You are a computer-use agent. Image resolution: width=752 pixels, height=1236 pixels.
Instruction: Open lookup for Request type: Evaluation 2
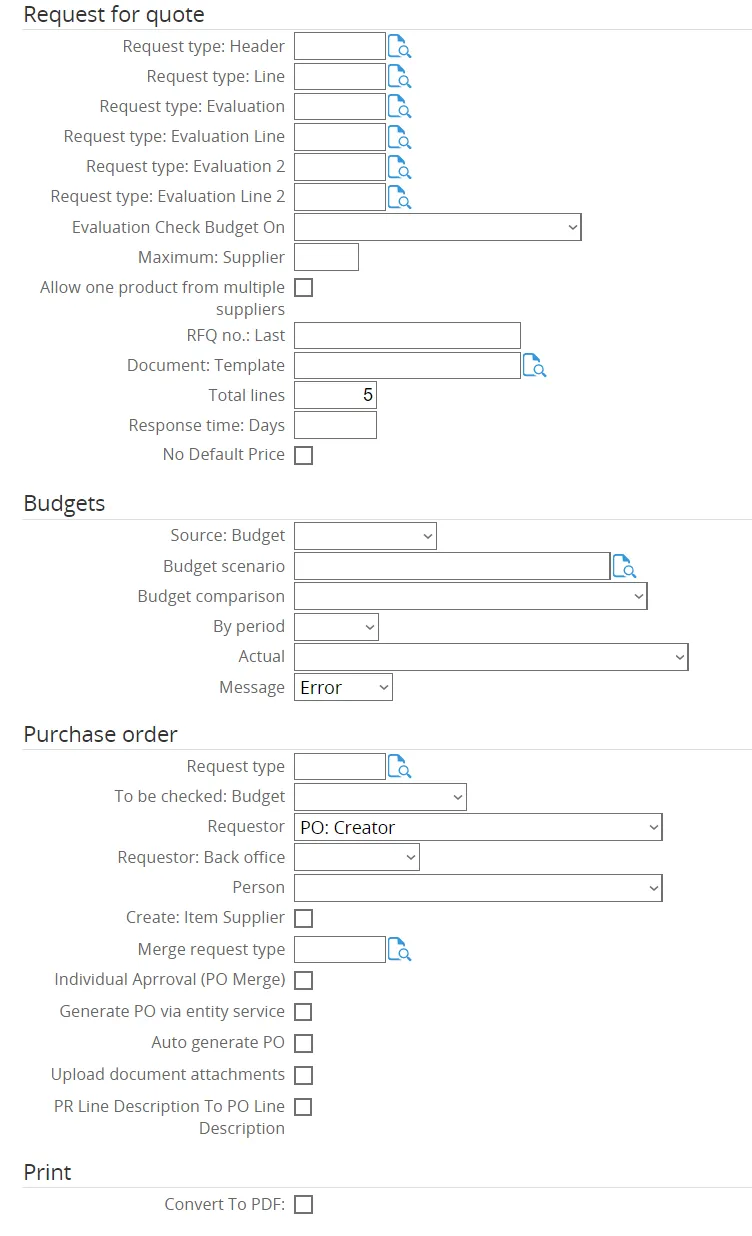coord(399,167)
